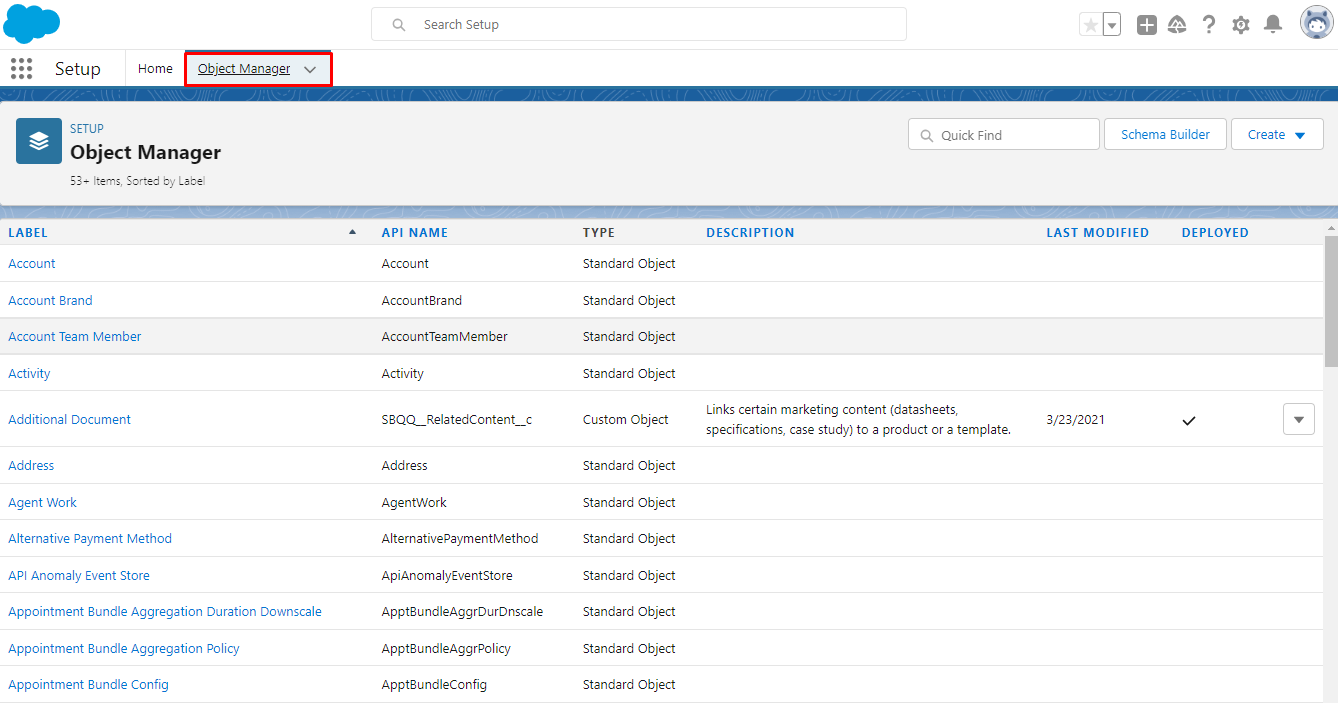This screenshot has width=1338, height=703.
Task: Open the Account Team Member link
Action: [75, 337]
